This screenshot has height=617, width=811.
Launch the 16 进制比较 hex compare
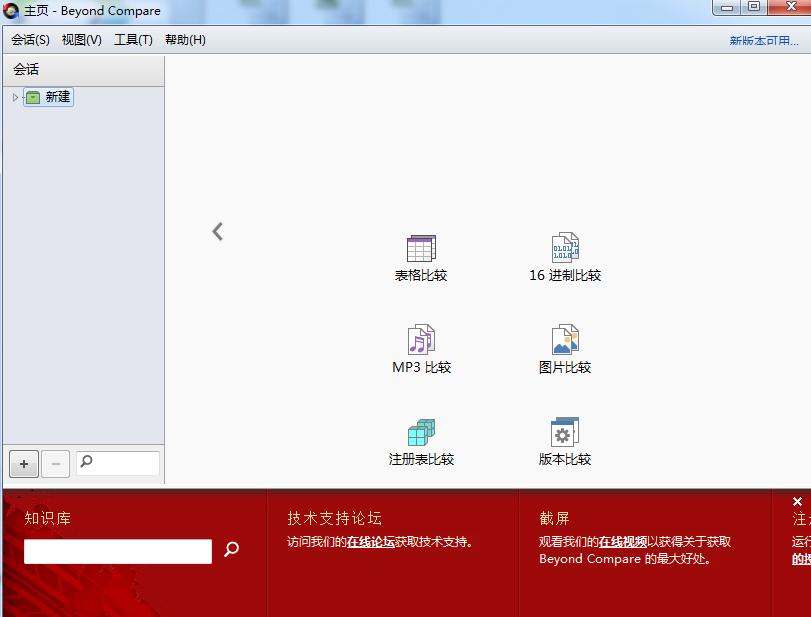click(565, 258)
